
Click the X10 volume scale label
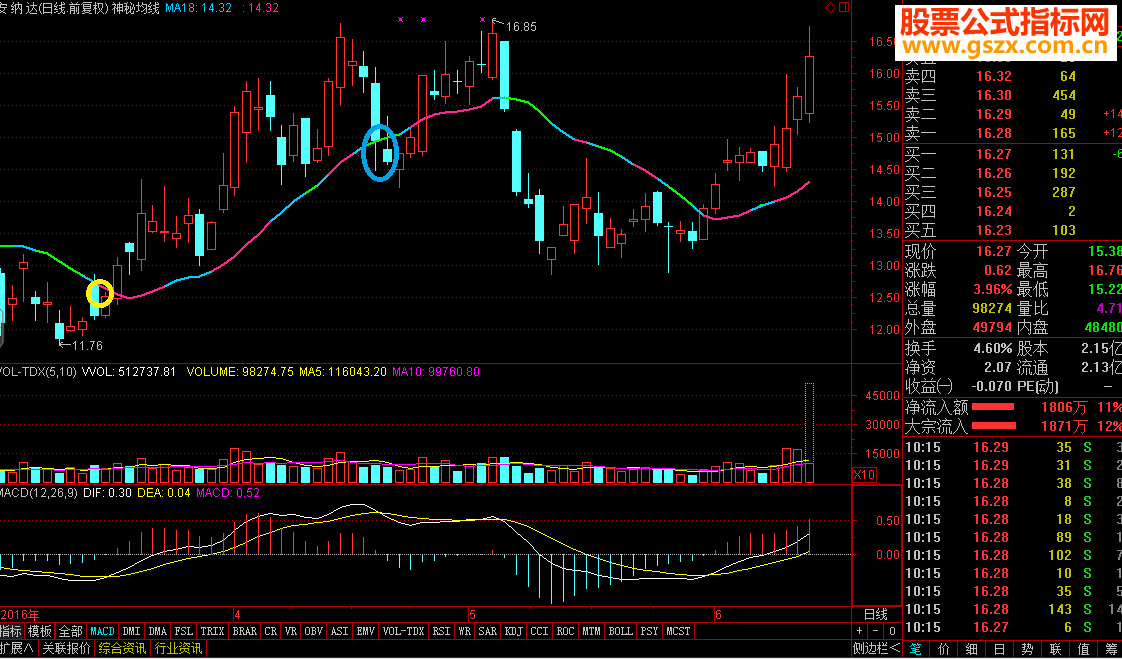(x=864, y=476)
